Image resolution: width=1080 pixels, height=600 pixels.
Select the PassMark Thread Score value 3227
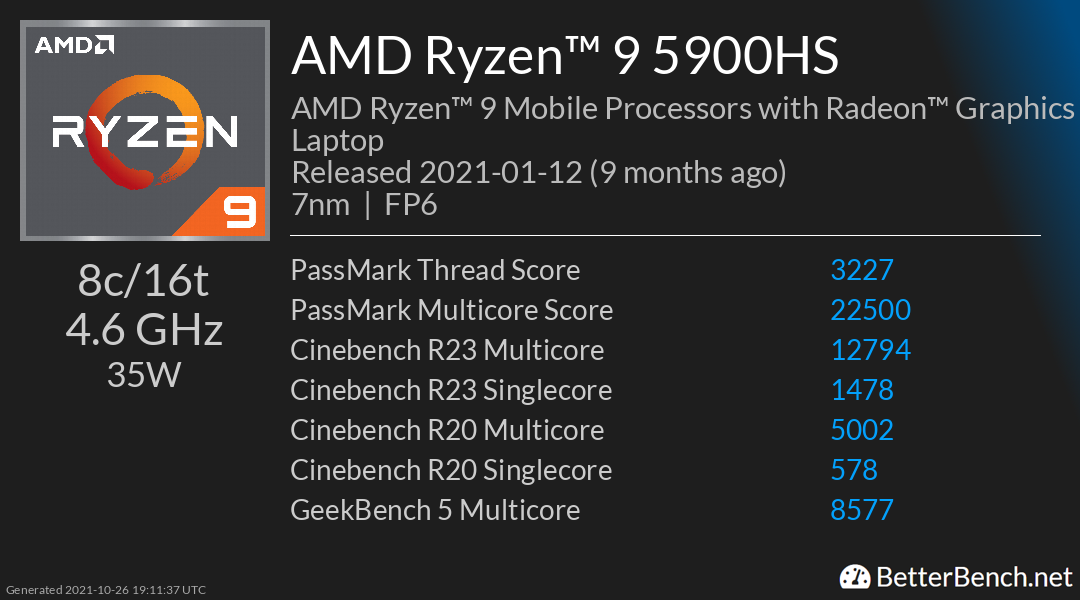pyautogui.click(x=861, y=270)
